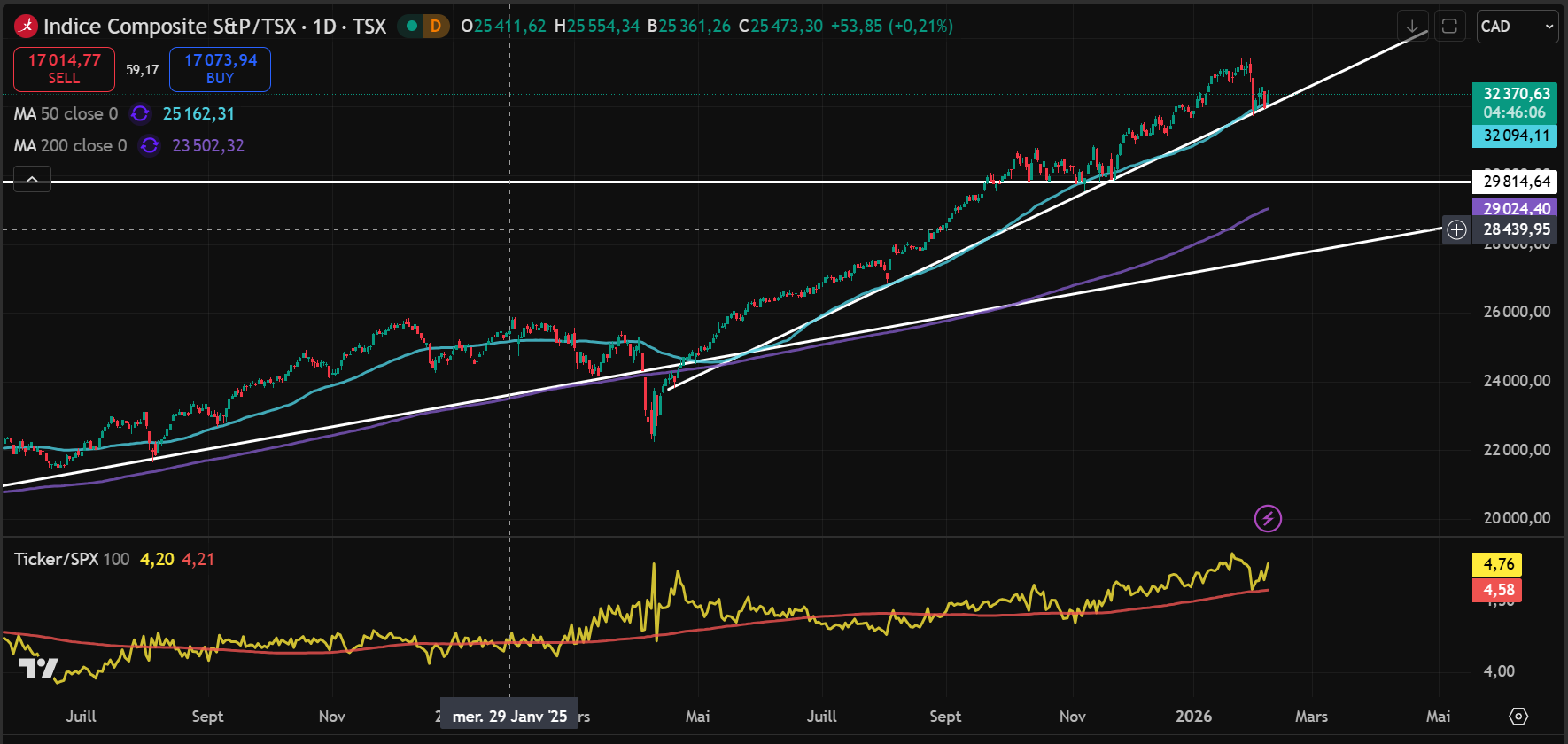Open the CAD currency dropdown

[x=1518, y=27]
